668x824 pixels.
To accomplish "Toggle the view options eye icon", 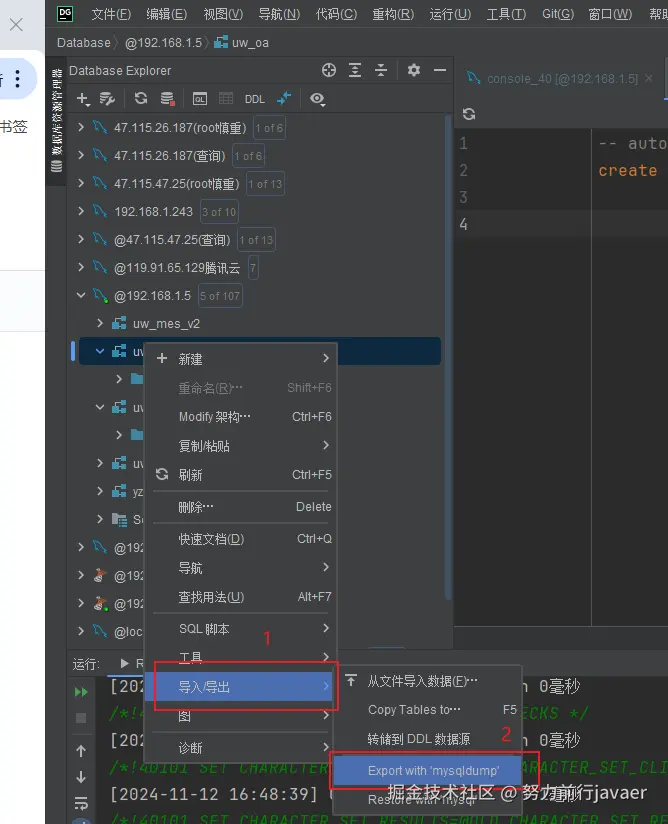I will coord(317,99).
